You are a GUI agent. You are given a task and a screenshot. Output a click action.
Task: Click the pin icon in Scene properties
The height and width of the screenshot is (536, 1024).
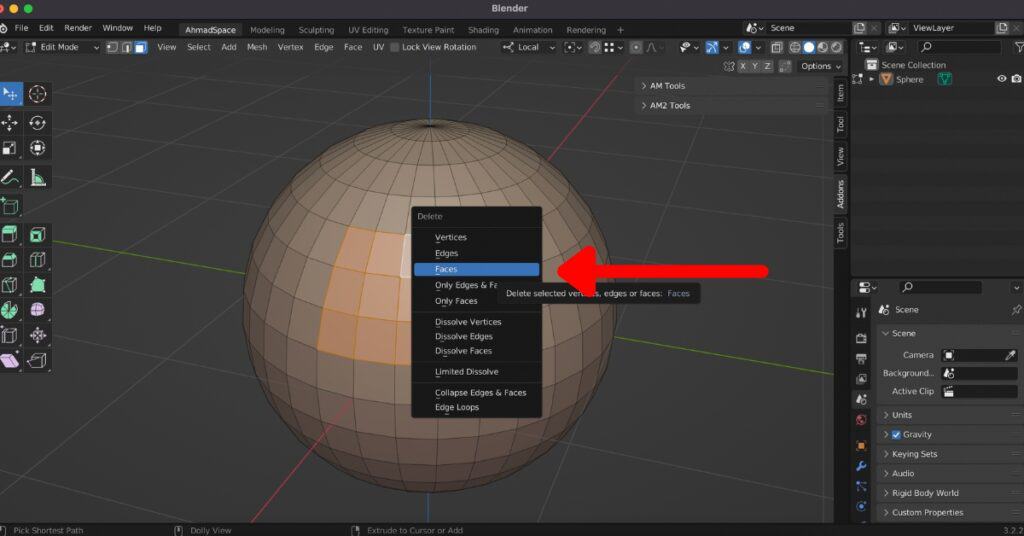1016,309
